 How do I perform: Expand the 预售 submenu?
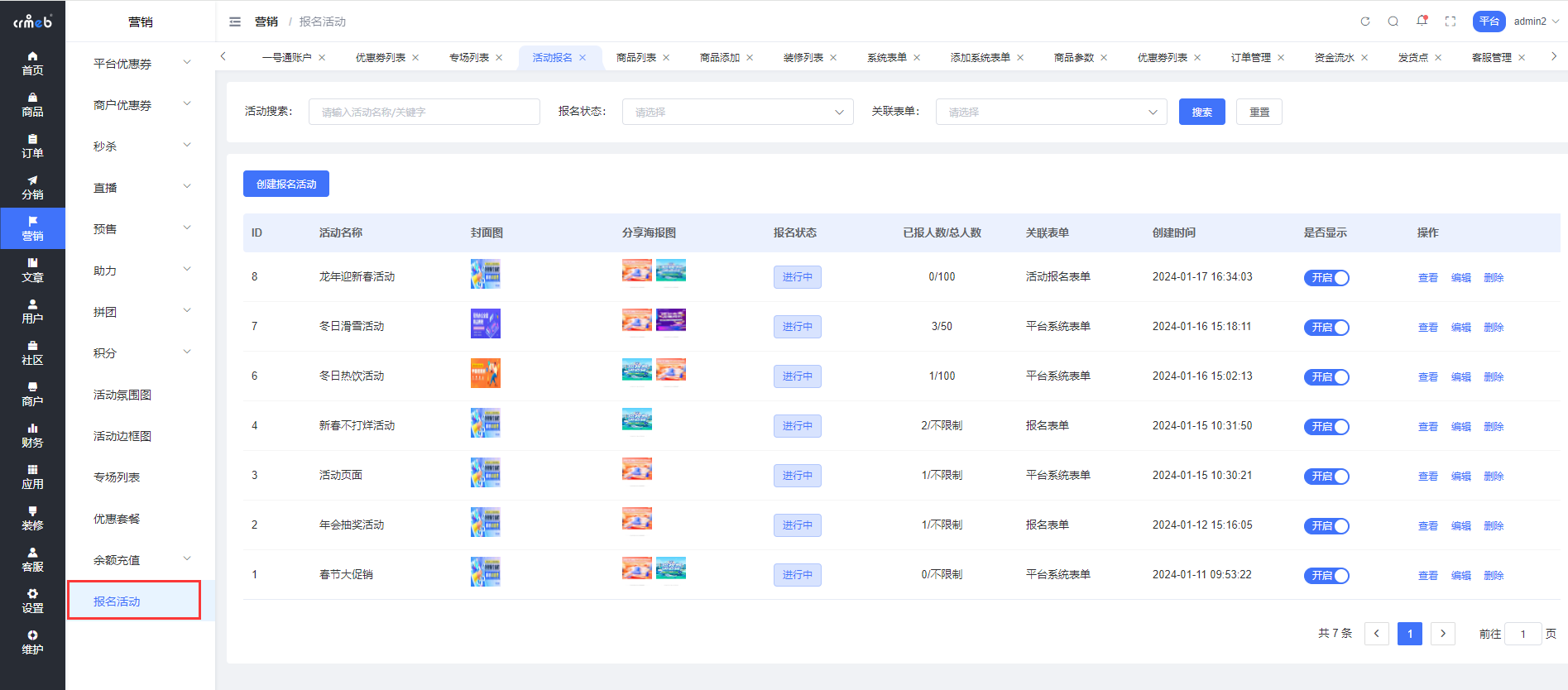tap(141, 228)
